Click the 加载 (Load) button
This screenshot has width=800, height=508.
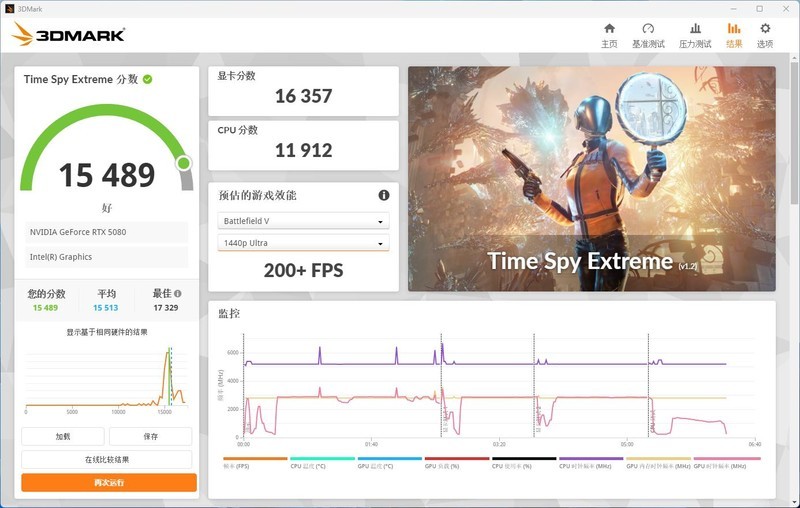[63, 437]
